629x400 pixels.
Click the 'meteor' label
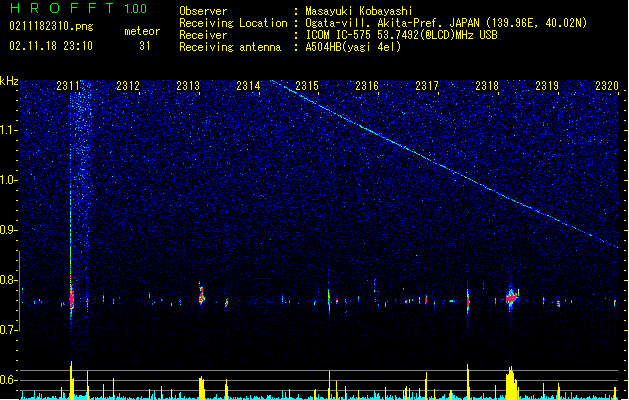coord(142,31)
